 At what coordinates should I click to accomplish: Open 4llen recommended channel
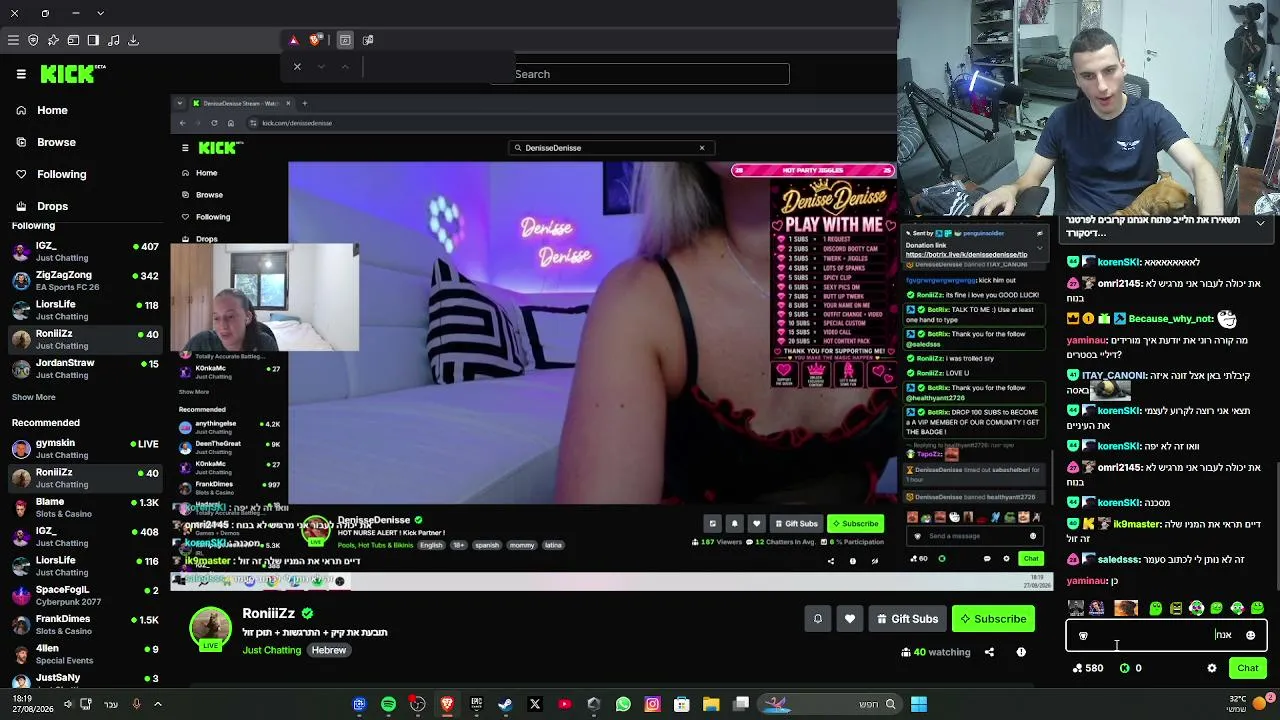tap(84, 654)
